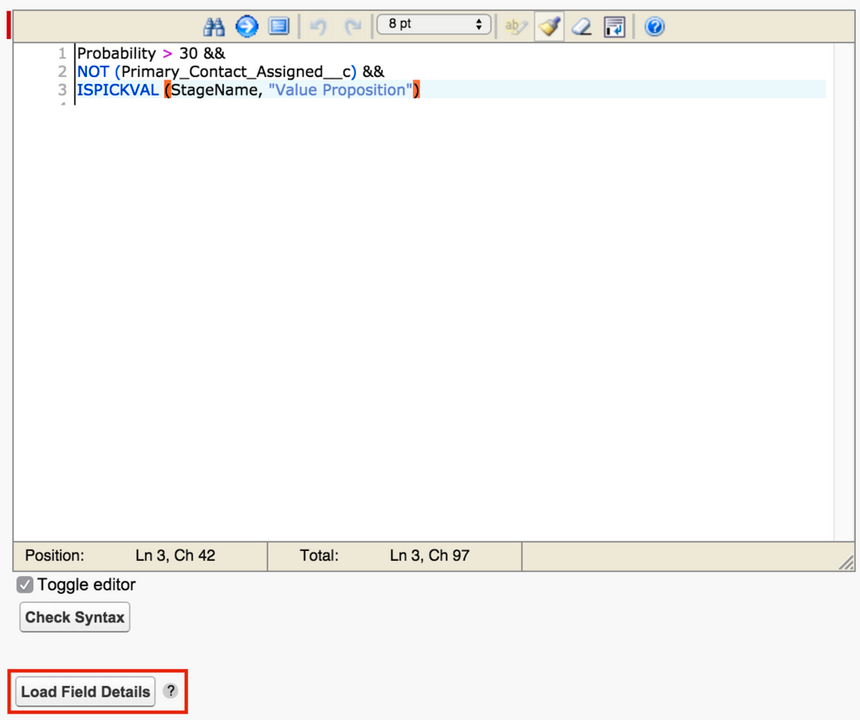Image resolution: width=860 pixels, height=720 pixels.
Task: Click the redo arrow icon
Action: [353, 26]
